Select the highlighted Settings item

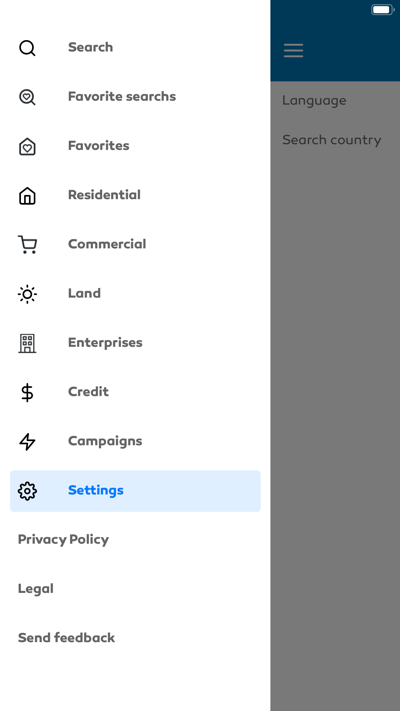(135, 491)
